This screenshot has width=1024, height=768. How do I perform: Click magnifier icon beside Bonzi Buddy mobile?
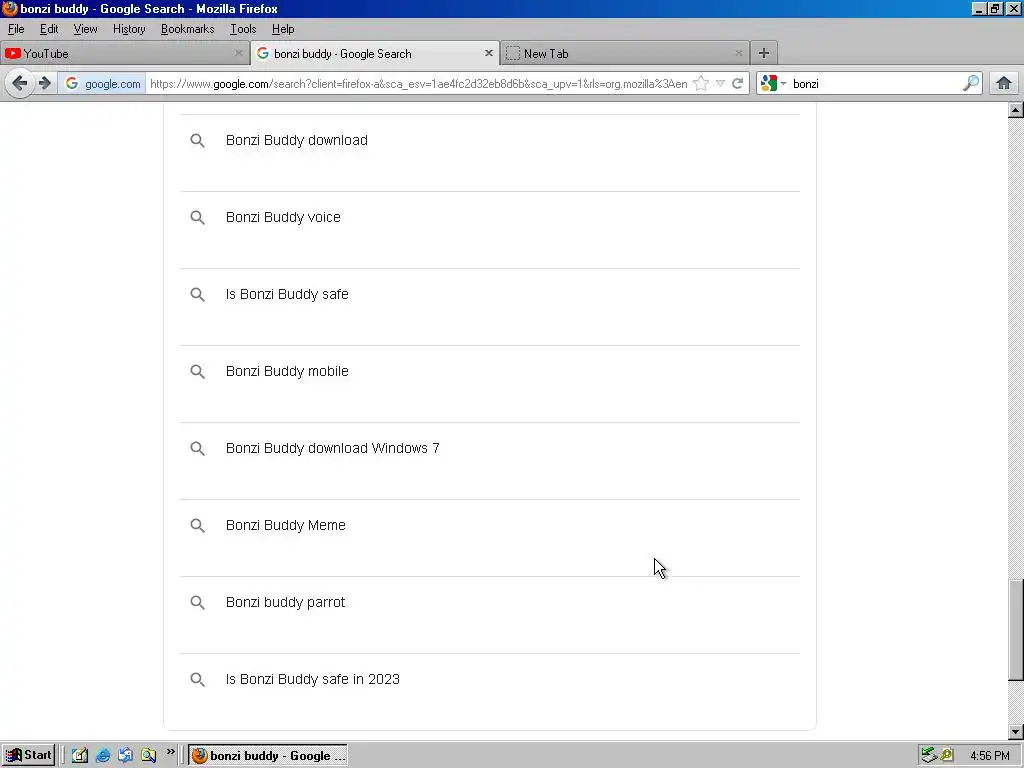tap(197, 372)
